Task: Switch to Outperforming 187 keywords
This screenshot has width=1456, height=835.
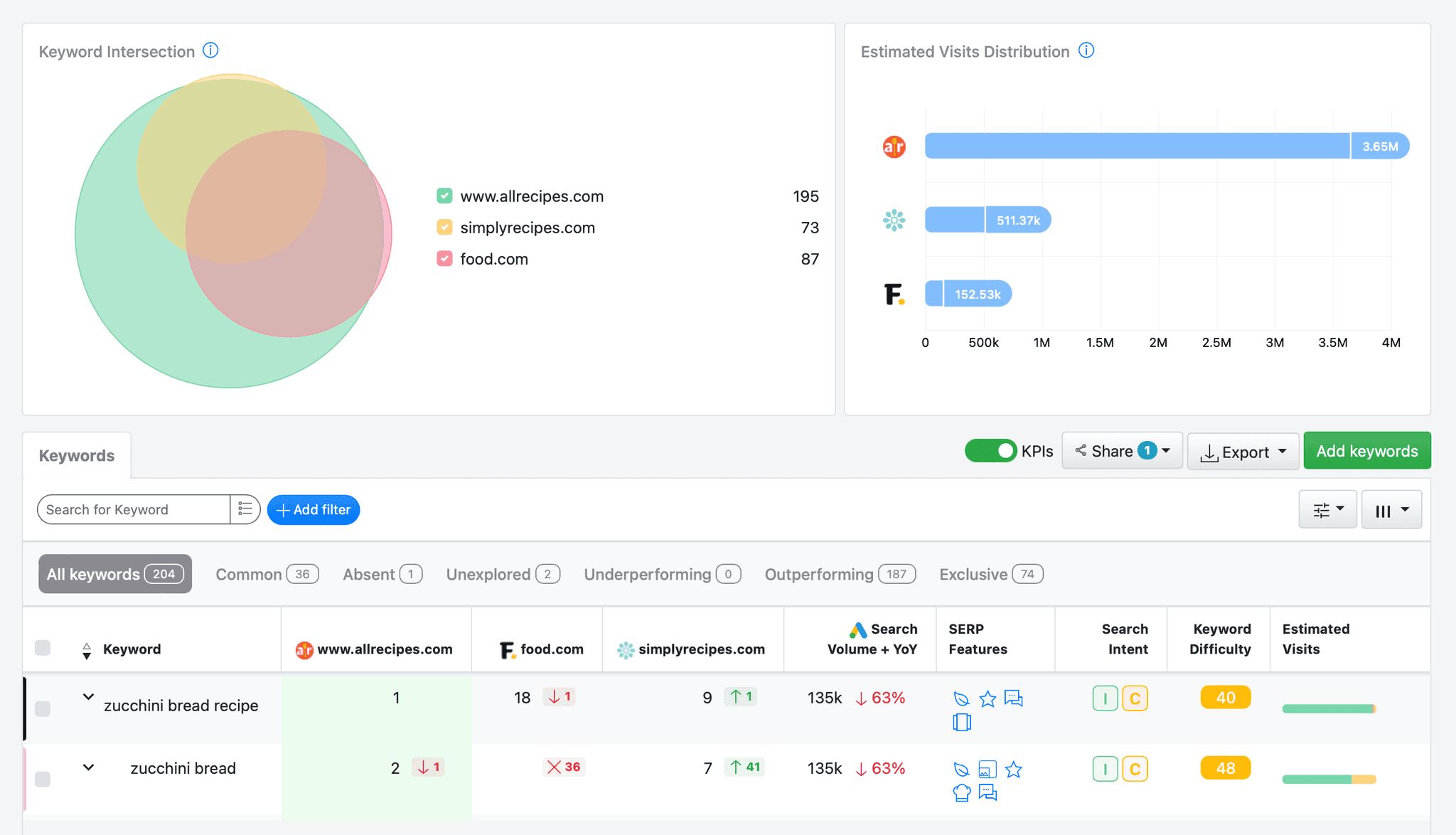Action: (840, 574)
